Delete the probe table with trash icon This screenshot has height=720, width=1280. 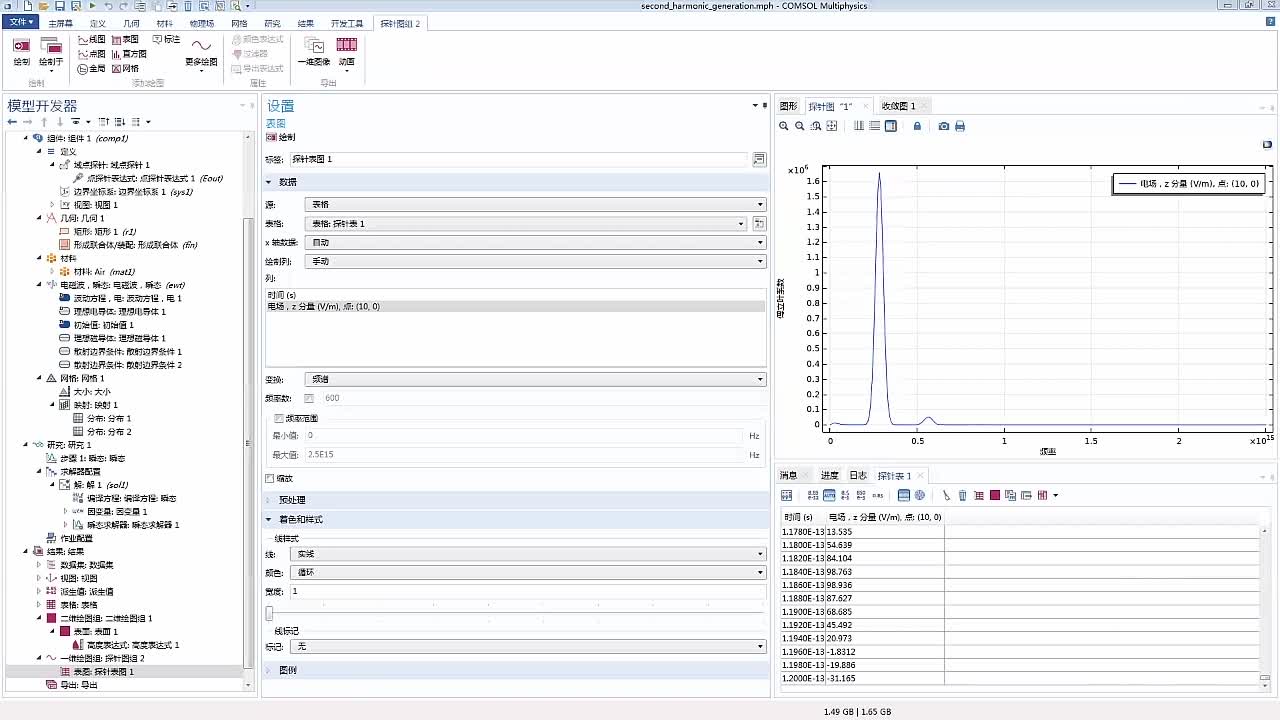coord(963,495)
